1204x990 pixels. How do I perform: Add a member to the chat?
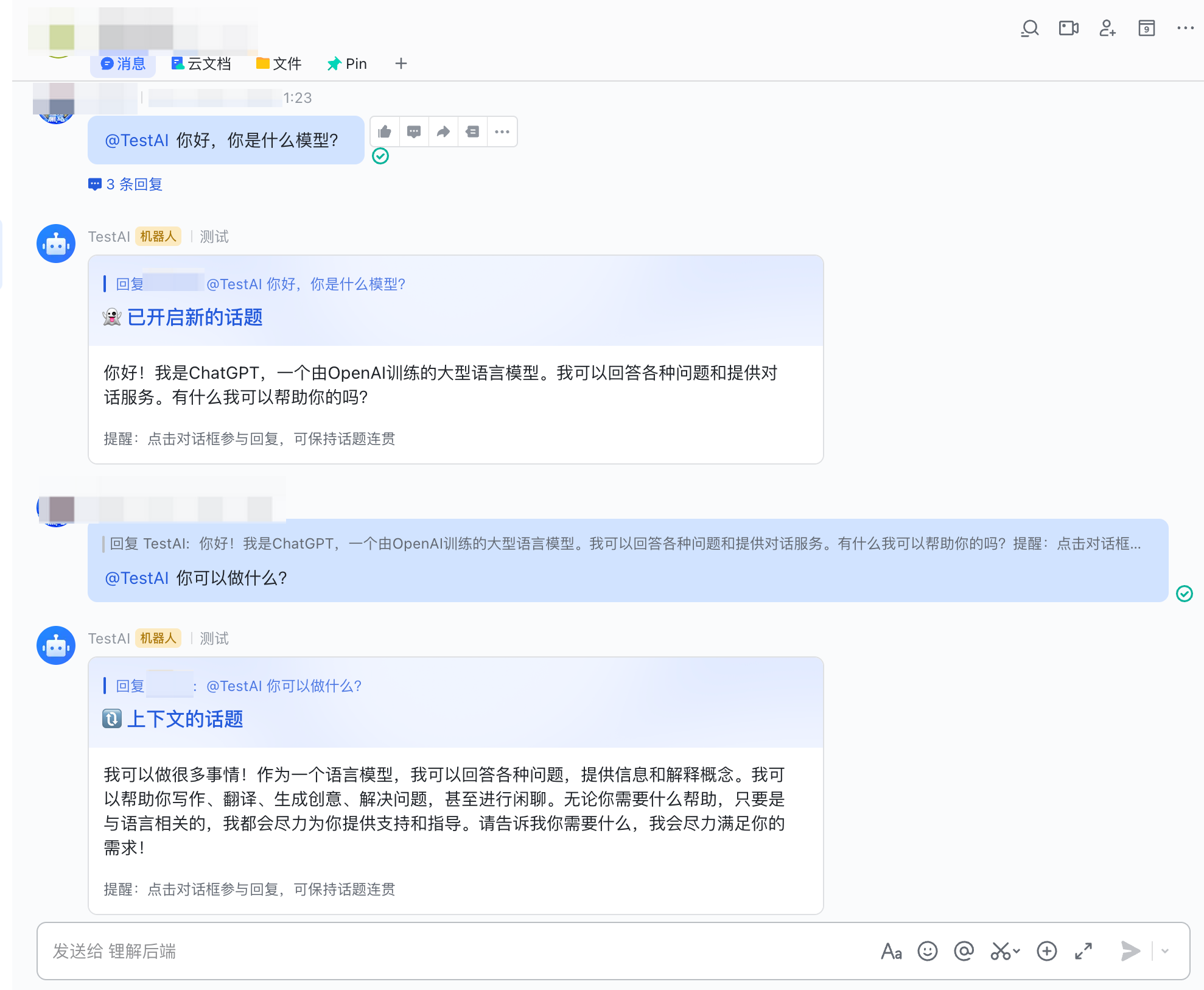pyautogui.click(x=1107, y=29)
